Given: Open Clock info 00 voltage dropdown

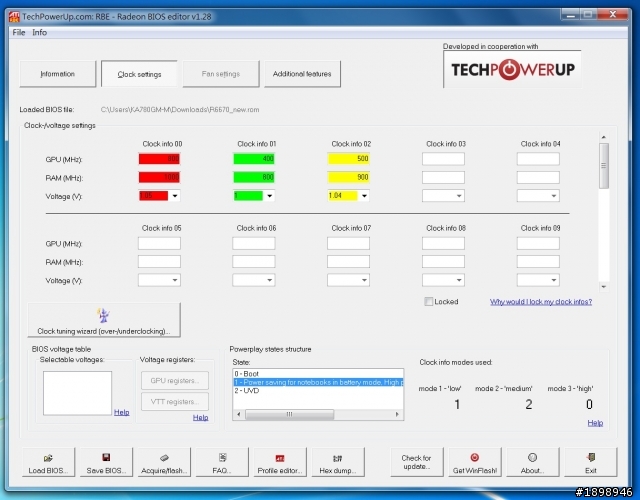Looking at the screenshot, I should pos(175,196).
